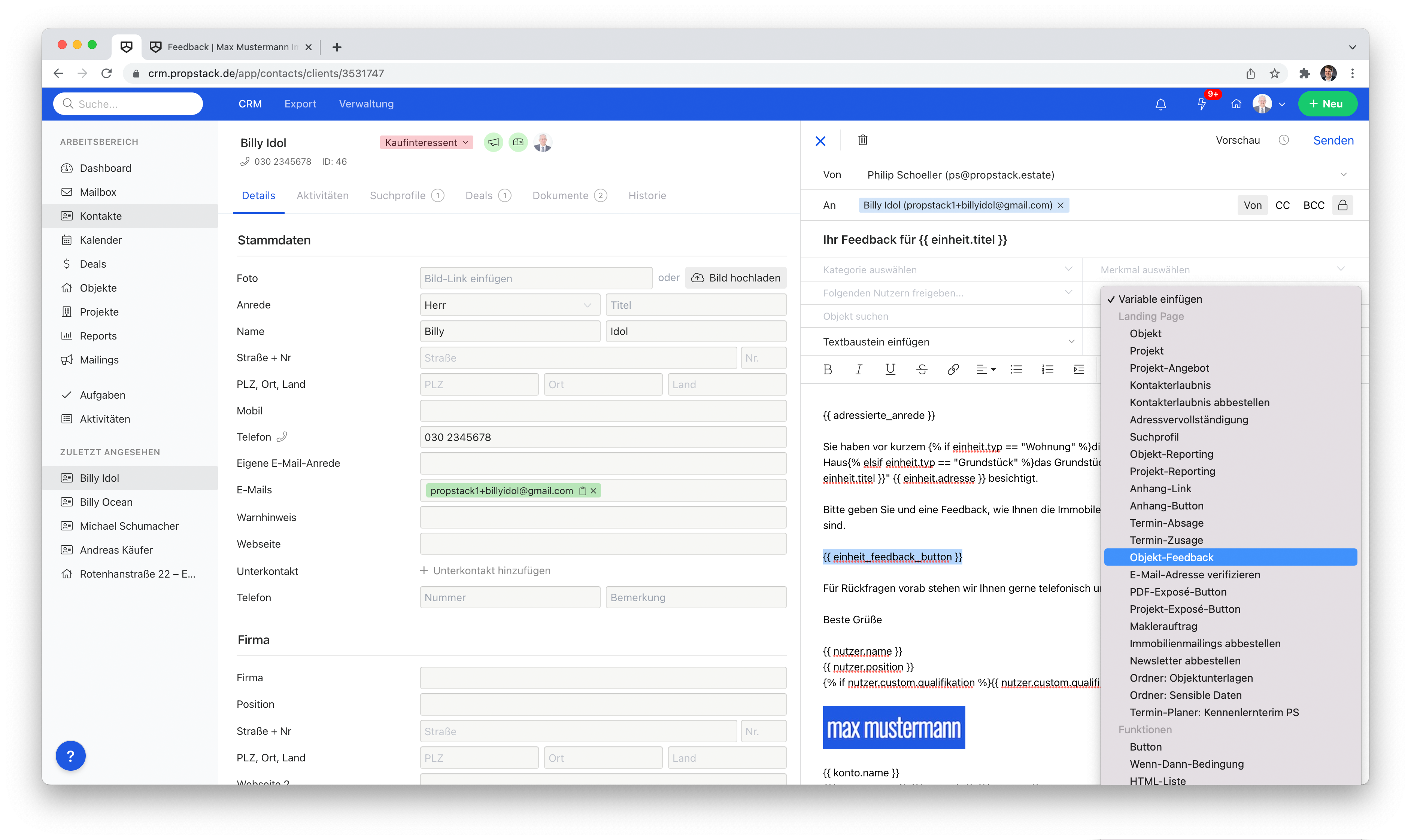
Task: Click the phone icon next to Telefon label
Action: click(x=282, y=437)
